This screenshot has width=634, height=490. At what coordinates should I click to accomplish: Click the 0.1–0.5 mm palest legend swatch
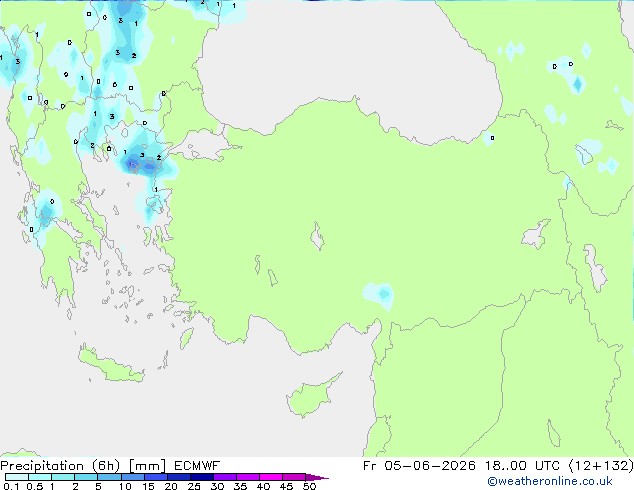[x=17, y=477]
